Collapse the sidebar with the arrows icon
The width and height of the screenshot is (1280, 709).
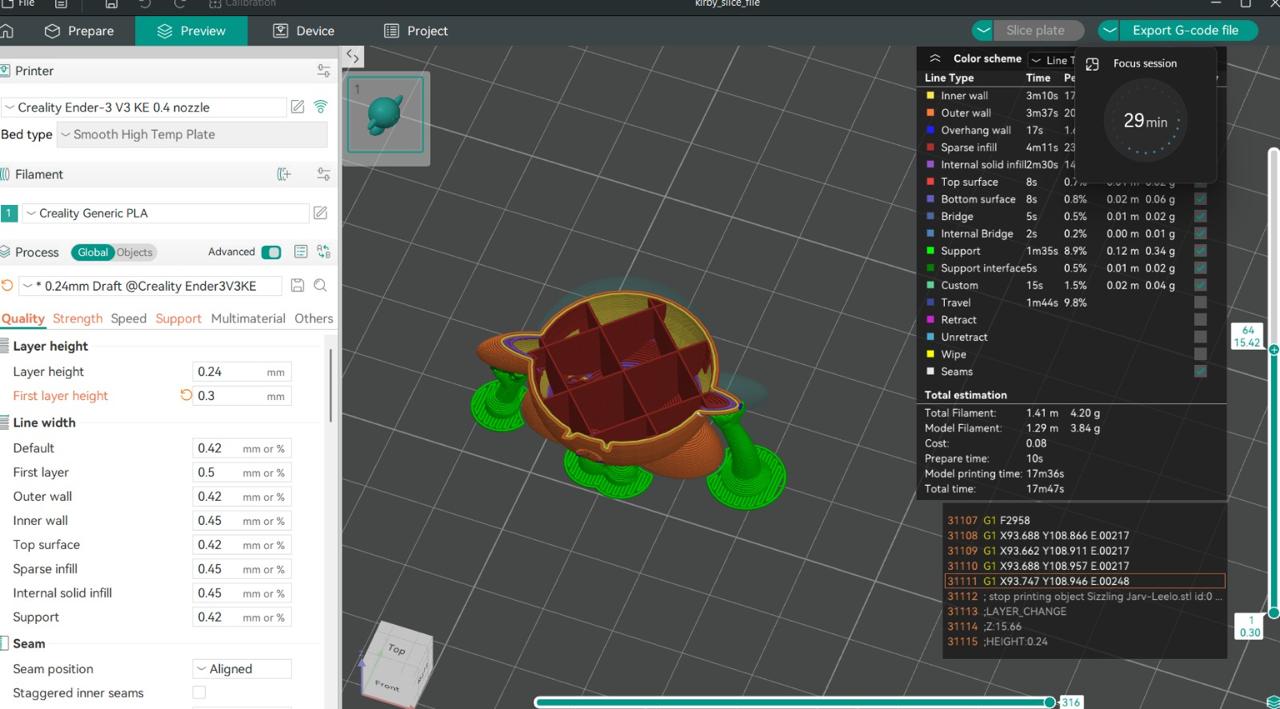(352, 57)
